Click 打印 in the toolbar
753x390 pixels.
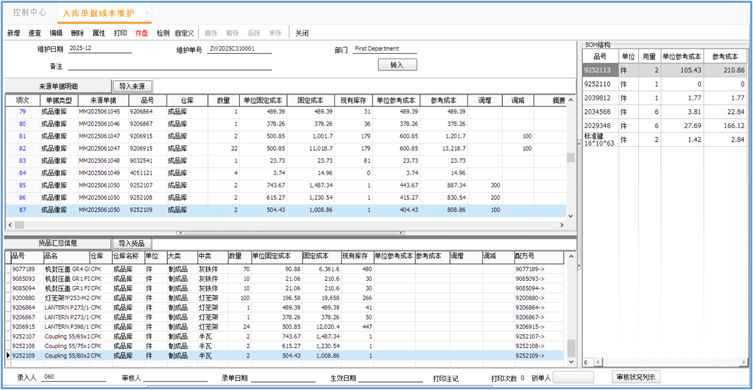coord(120,33)
